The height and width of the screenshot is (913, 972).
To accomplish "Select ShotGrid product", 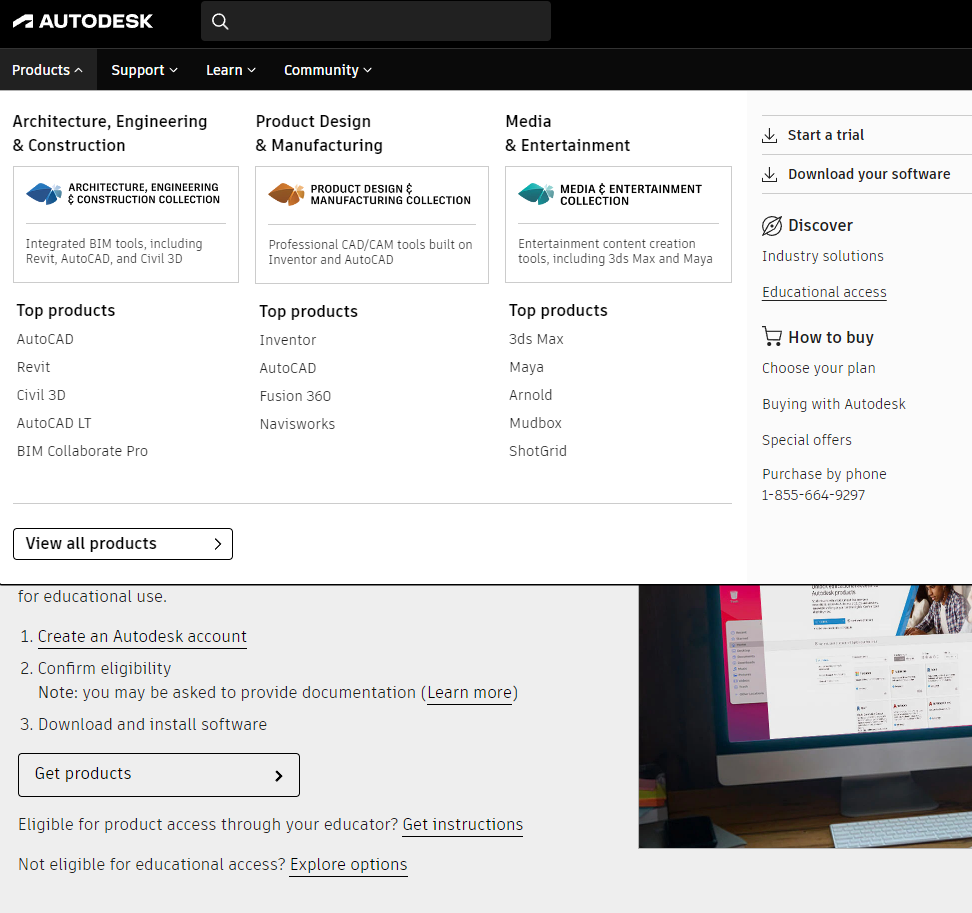I will click(x=538, y=451).
